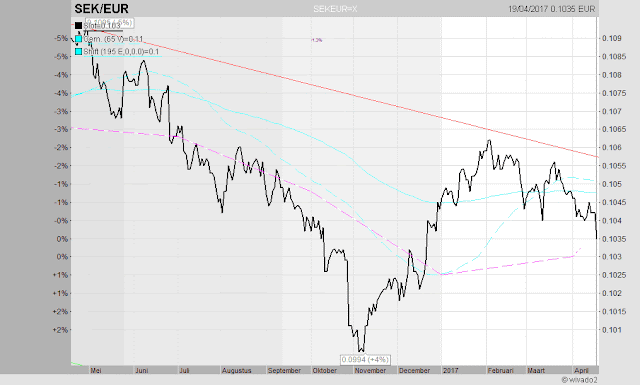The height and width of the screenshot is (385, 640).
Task: Click the 0.1075 price axis value
Action: [614, 93]
